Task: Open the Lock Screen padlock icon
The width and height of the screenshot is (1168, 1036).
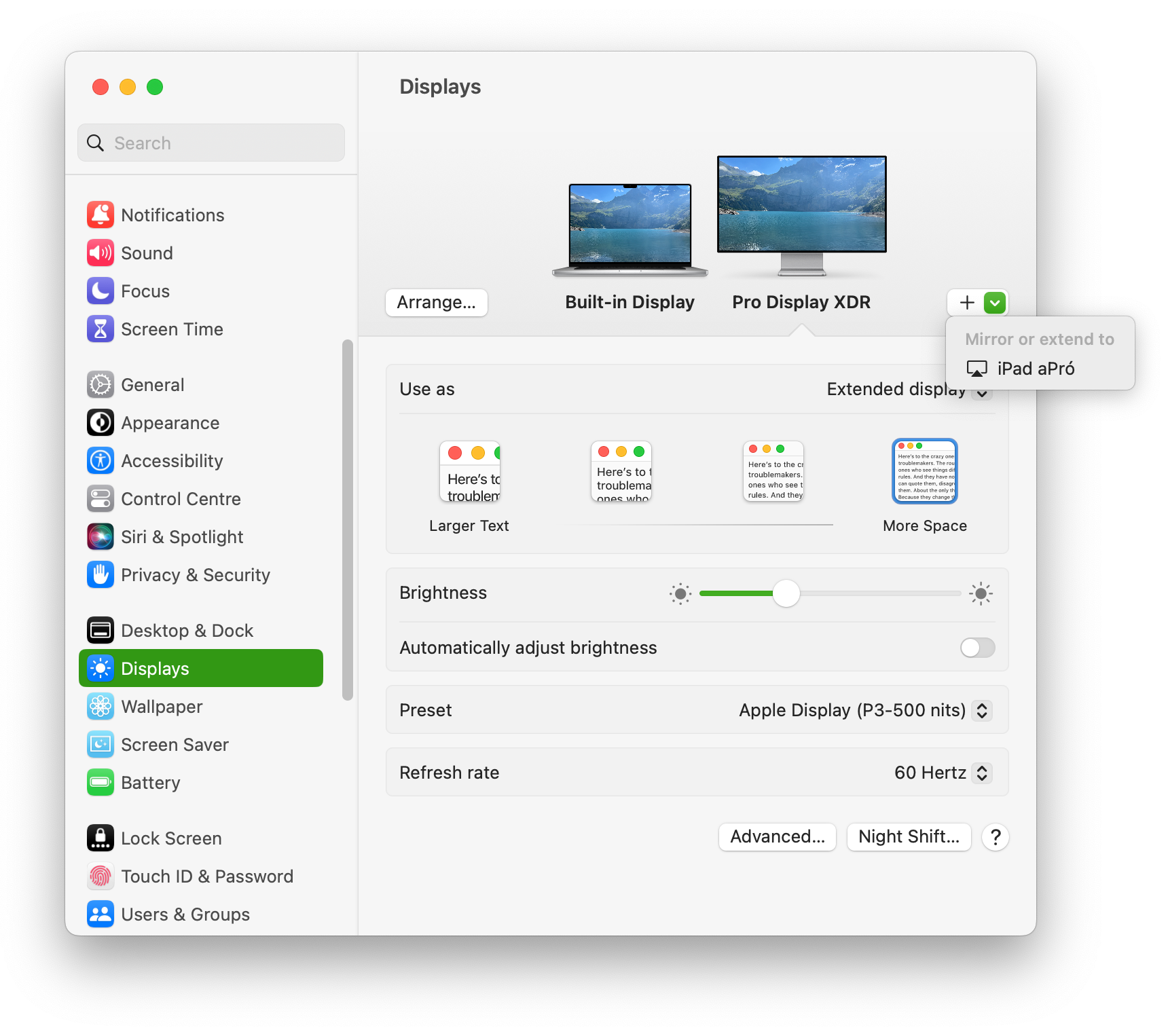Action: point(101,838)
